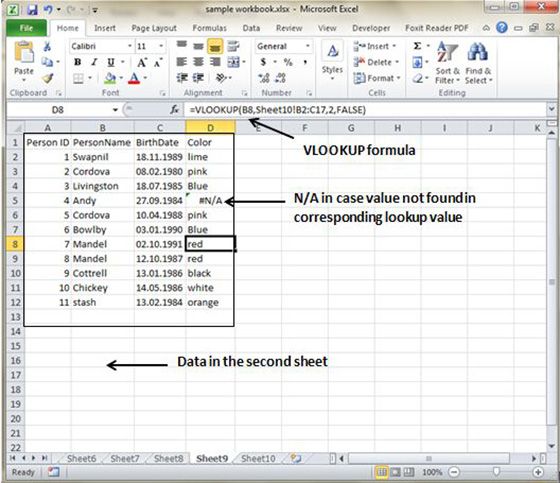
Task: Click the Orientation text-angle icon
Action: (221, 78)
